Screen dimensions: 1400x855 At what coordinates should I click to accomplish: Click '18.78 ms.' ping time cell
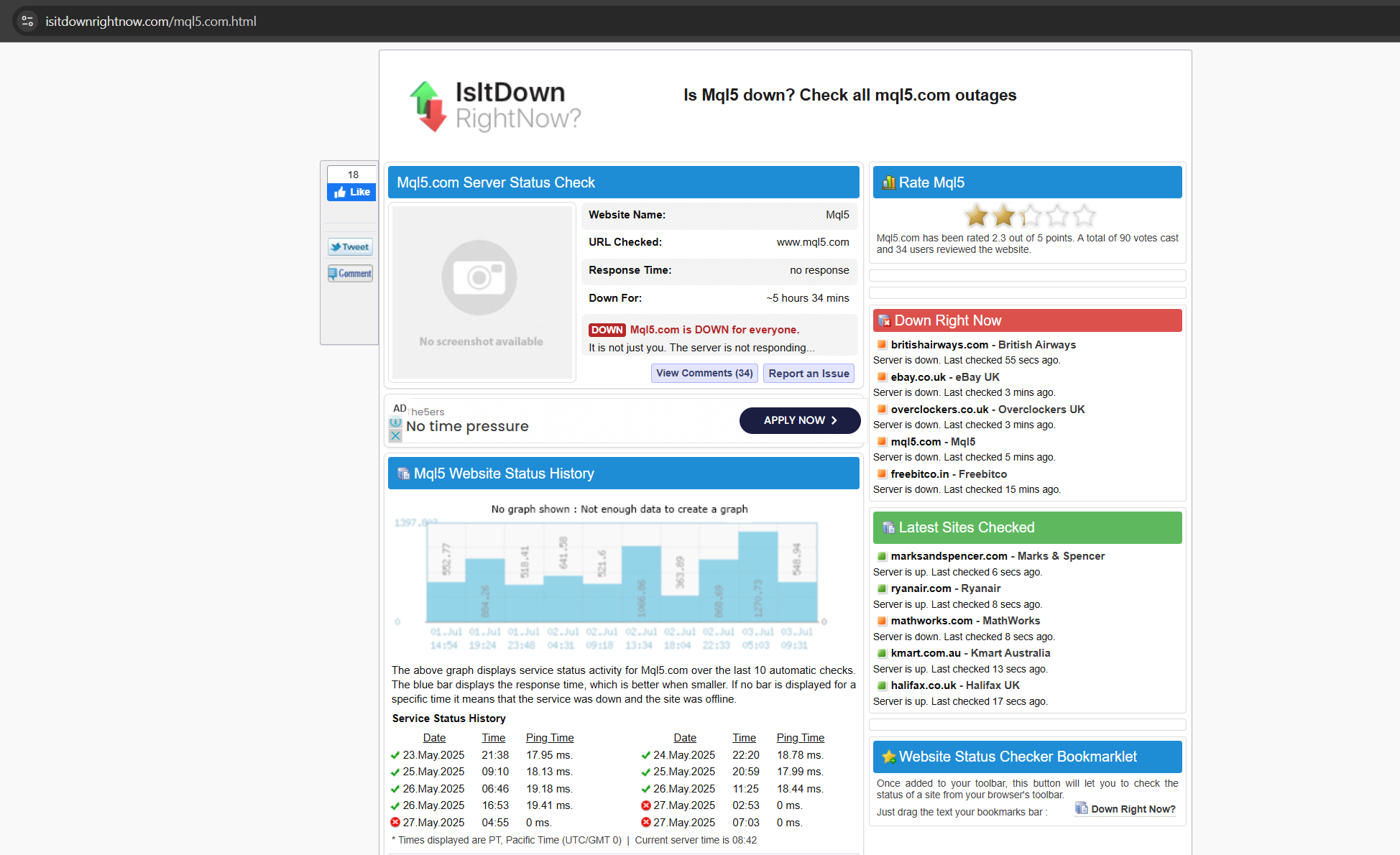coord(800,755)
